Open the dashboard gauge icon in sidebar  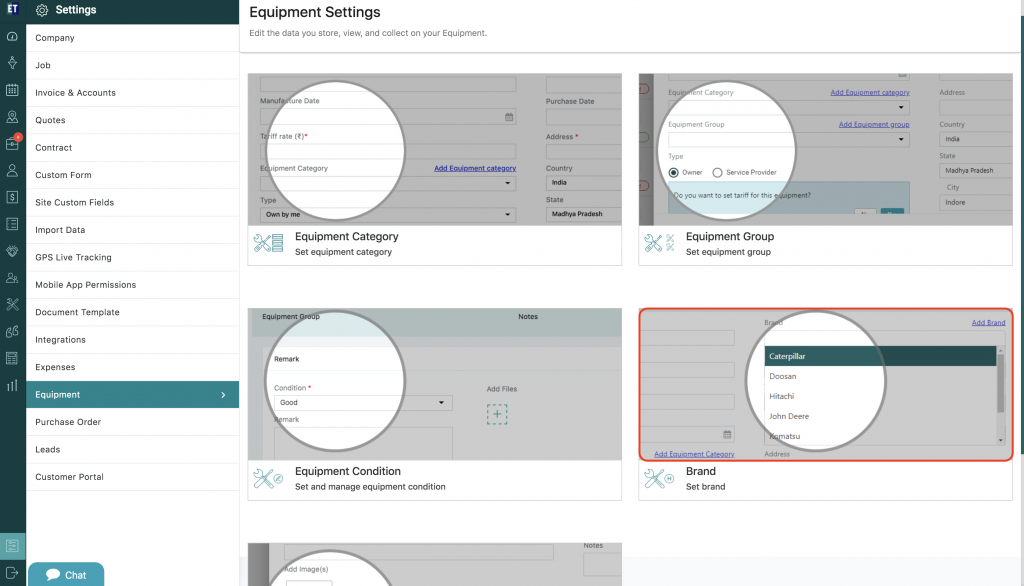[x=12, y=37]
